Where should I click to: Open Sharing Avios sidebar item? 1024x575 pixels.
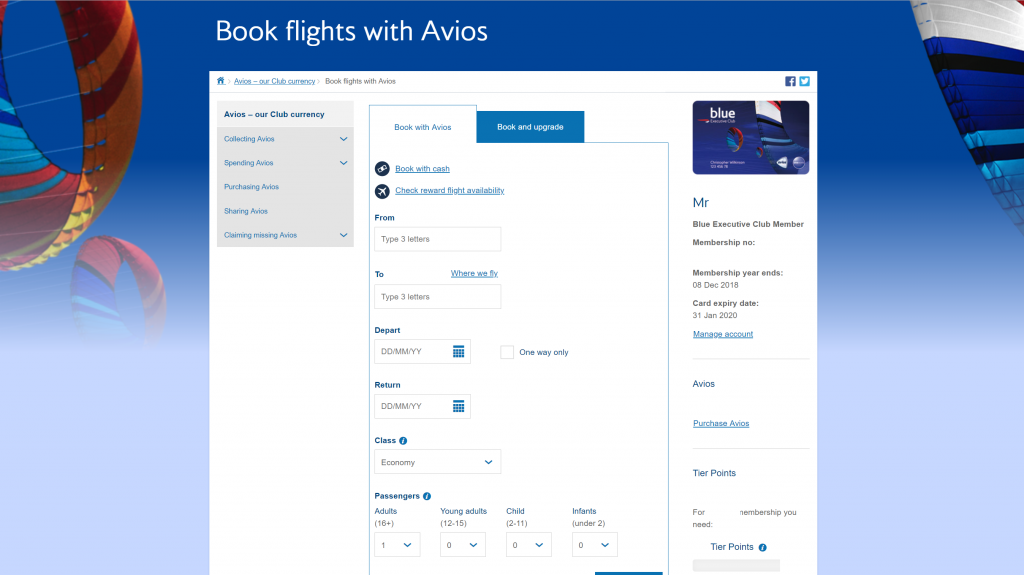[246, 211]
